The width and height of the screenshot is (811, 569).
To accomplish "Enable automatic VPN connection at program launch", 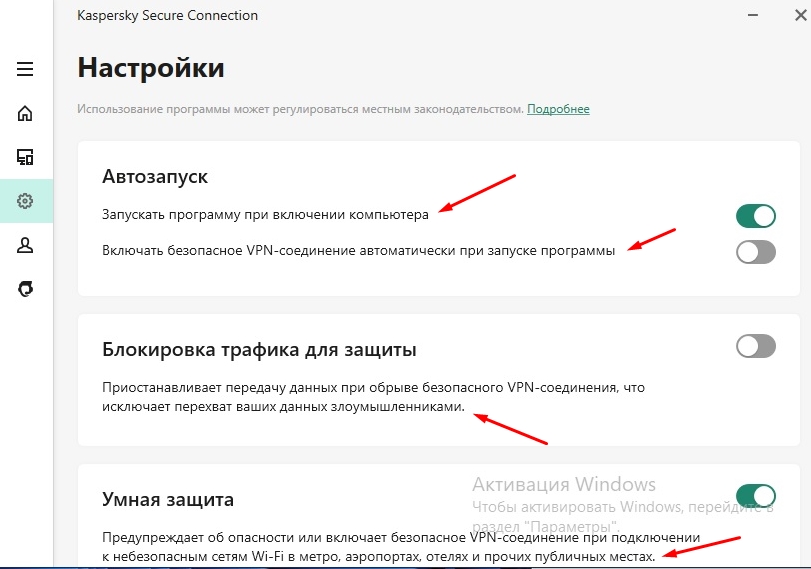I will pos(756,252).
